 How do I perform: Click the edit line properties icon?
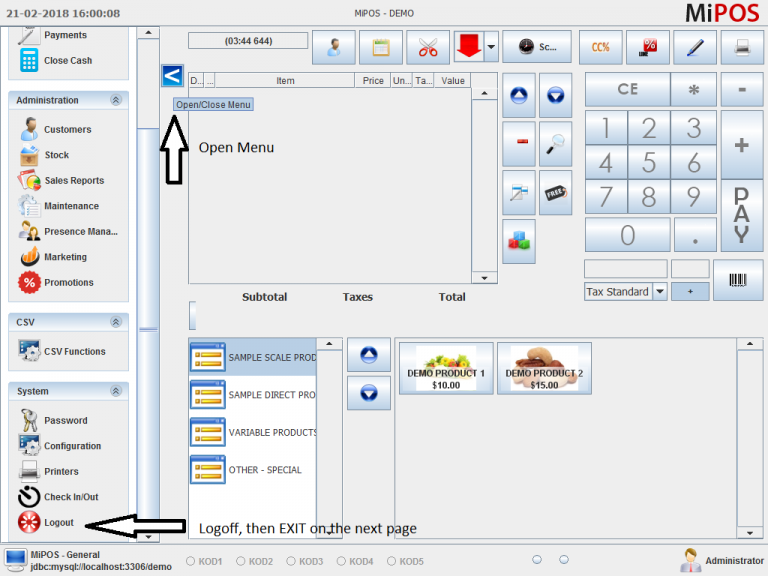(x=519, y=192)
